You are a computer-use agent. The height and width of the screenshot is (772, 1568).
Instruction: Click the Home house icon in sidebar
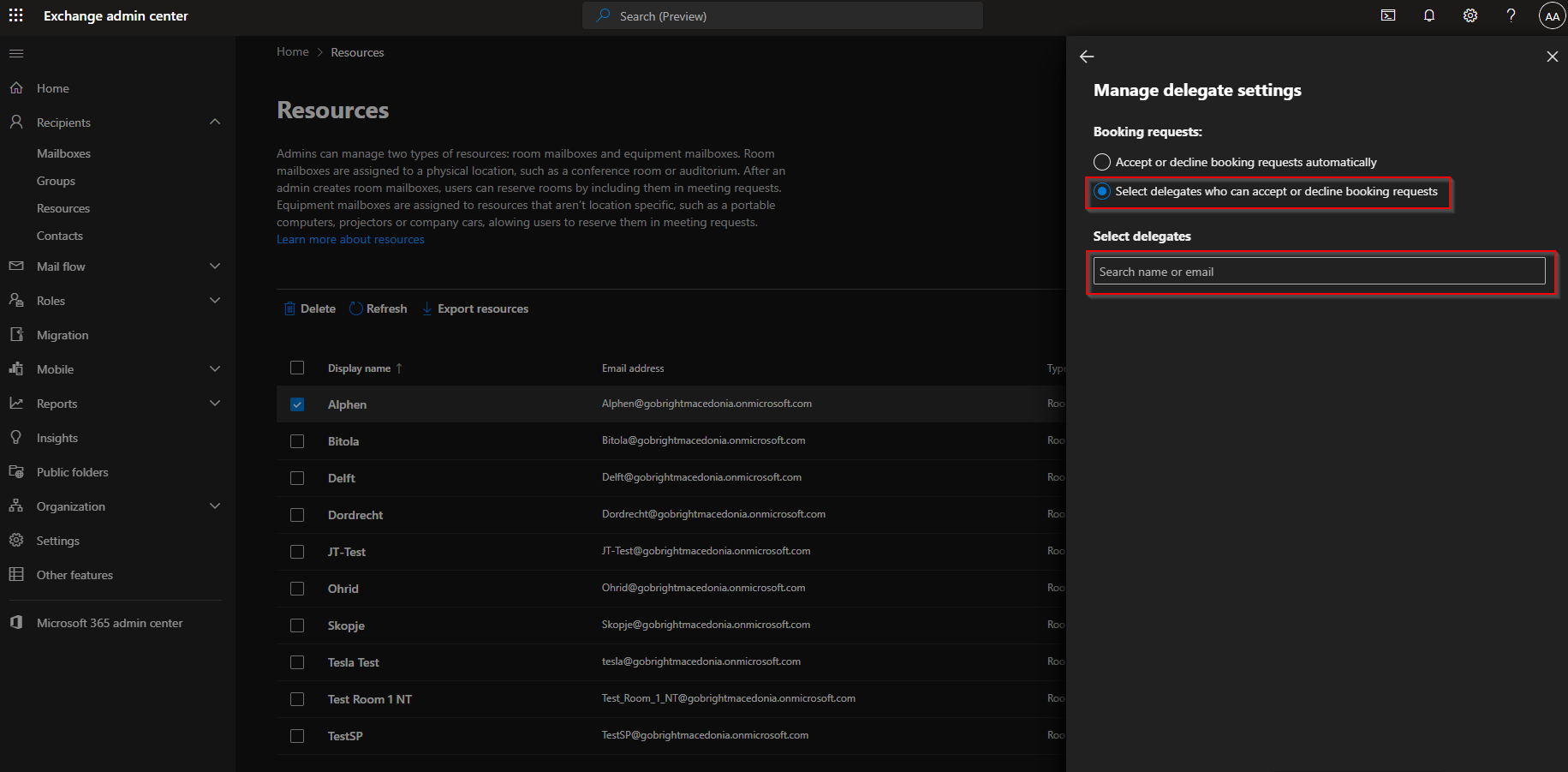[x=16, y=88]
